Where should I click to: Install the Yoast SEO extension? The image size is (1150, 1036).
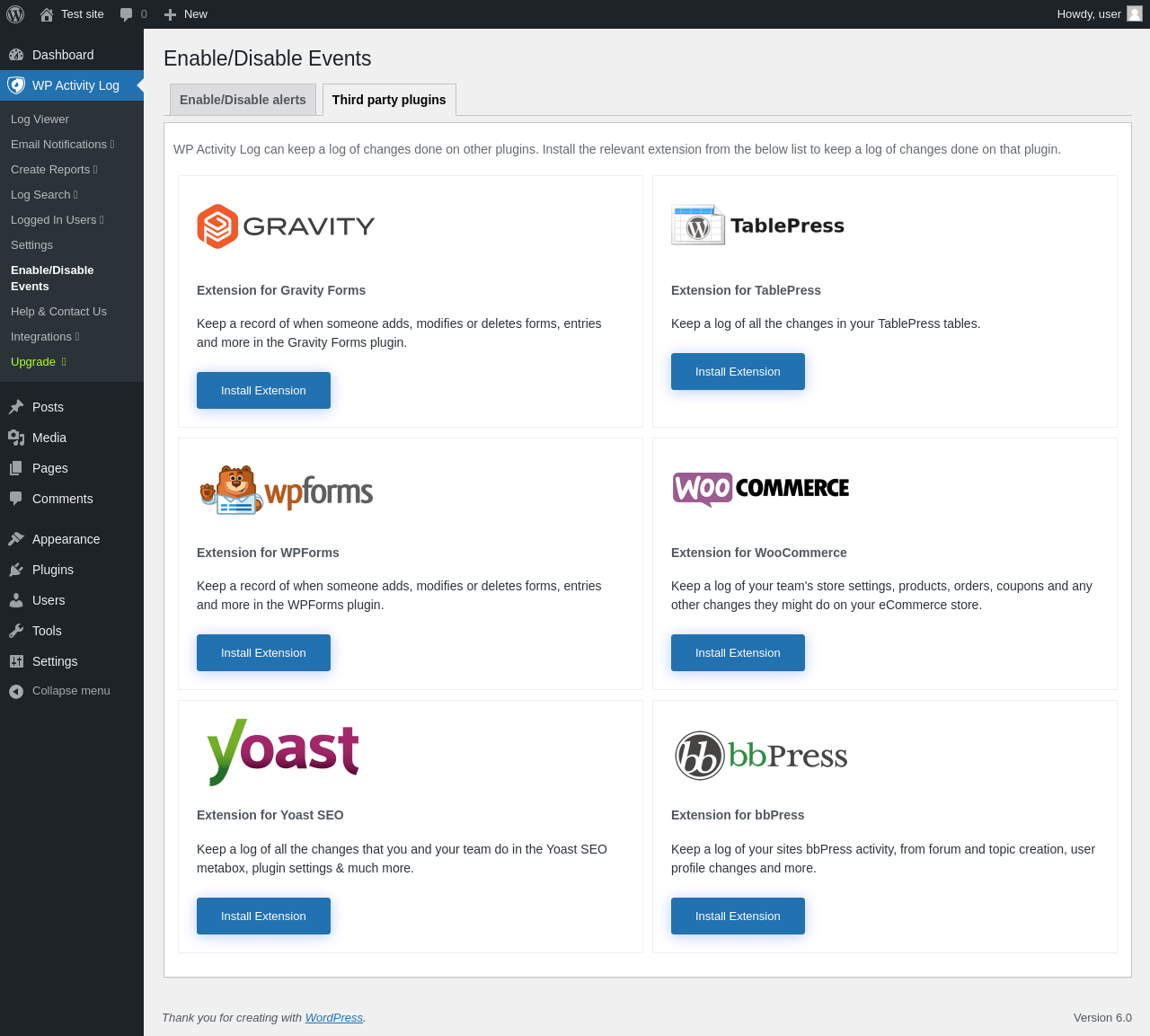[263, 916]
